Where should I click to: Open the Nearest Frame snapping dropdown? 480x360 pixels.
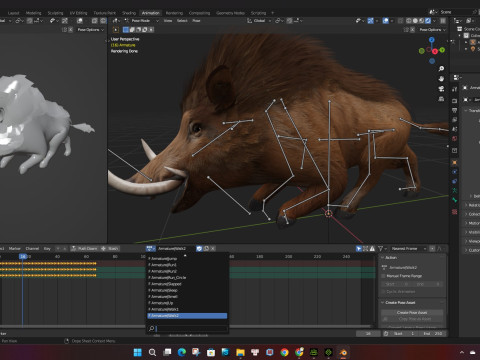click(x=409, y=249)
